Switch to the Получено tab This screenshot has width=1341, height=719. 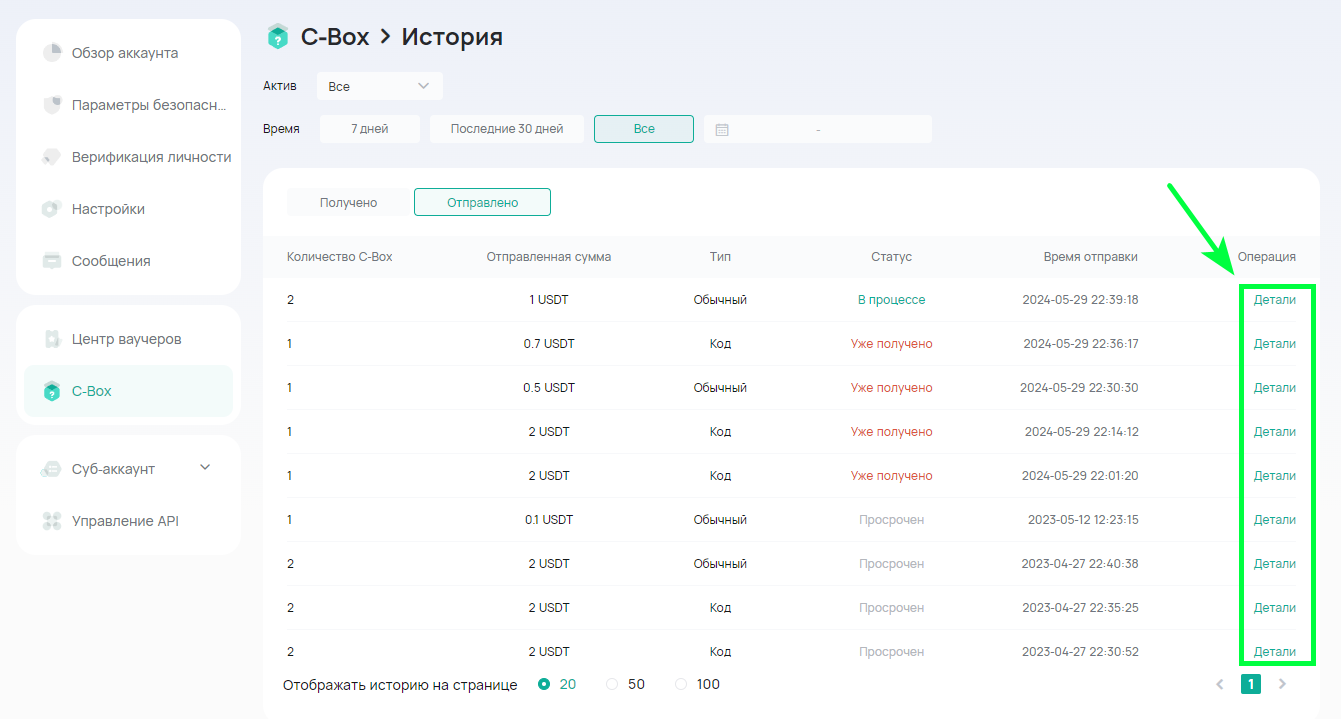click(x=349, y=202)
